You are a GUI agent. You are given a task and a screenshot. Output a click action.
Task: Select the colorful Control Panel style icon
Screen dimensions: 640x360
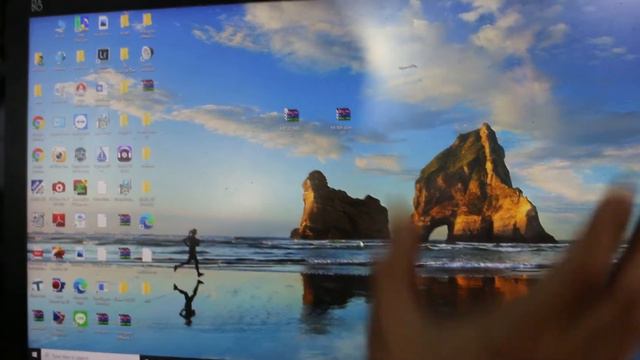pyautogui.click(x=81, y=24)
